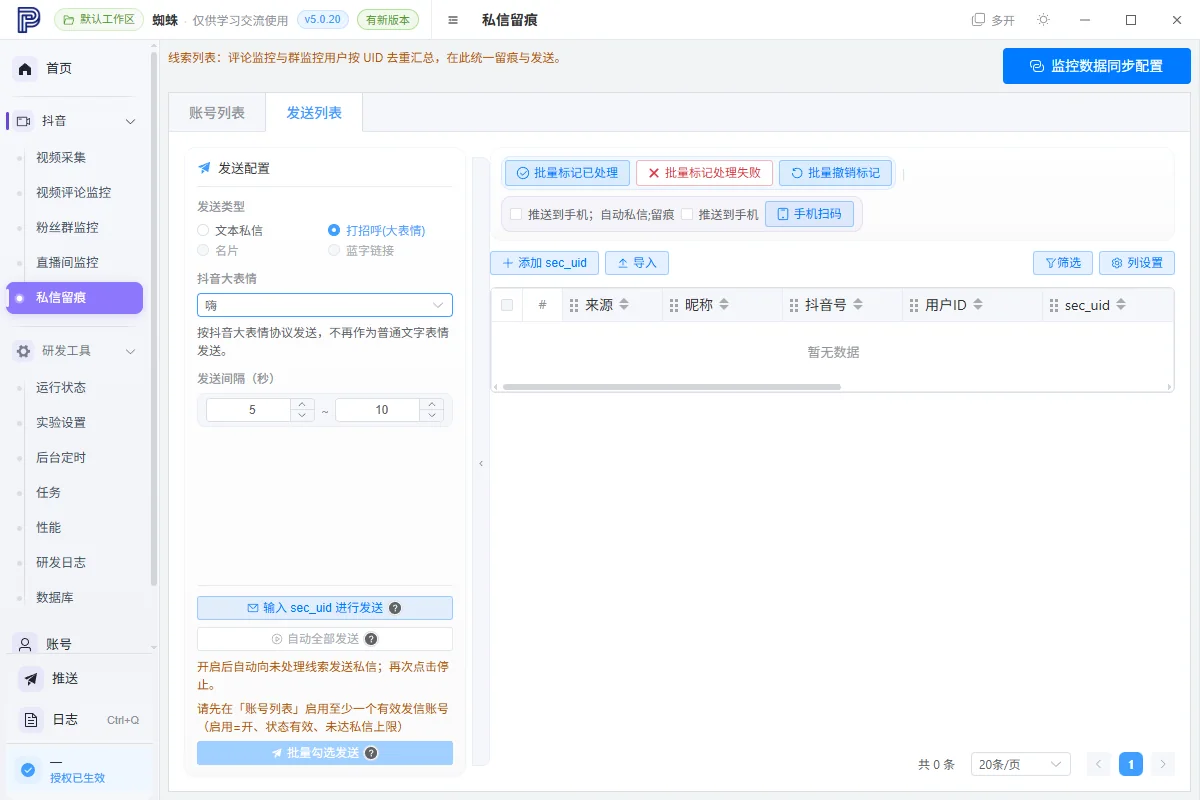The width and height of the screenshot is (1200, 800).
Task: Collapse the 抖音 sidebar group
Action: (130, 121)
